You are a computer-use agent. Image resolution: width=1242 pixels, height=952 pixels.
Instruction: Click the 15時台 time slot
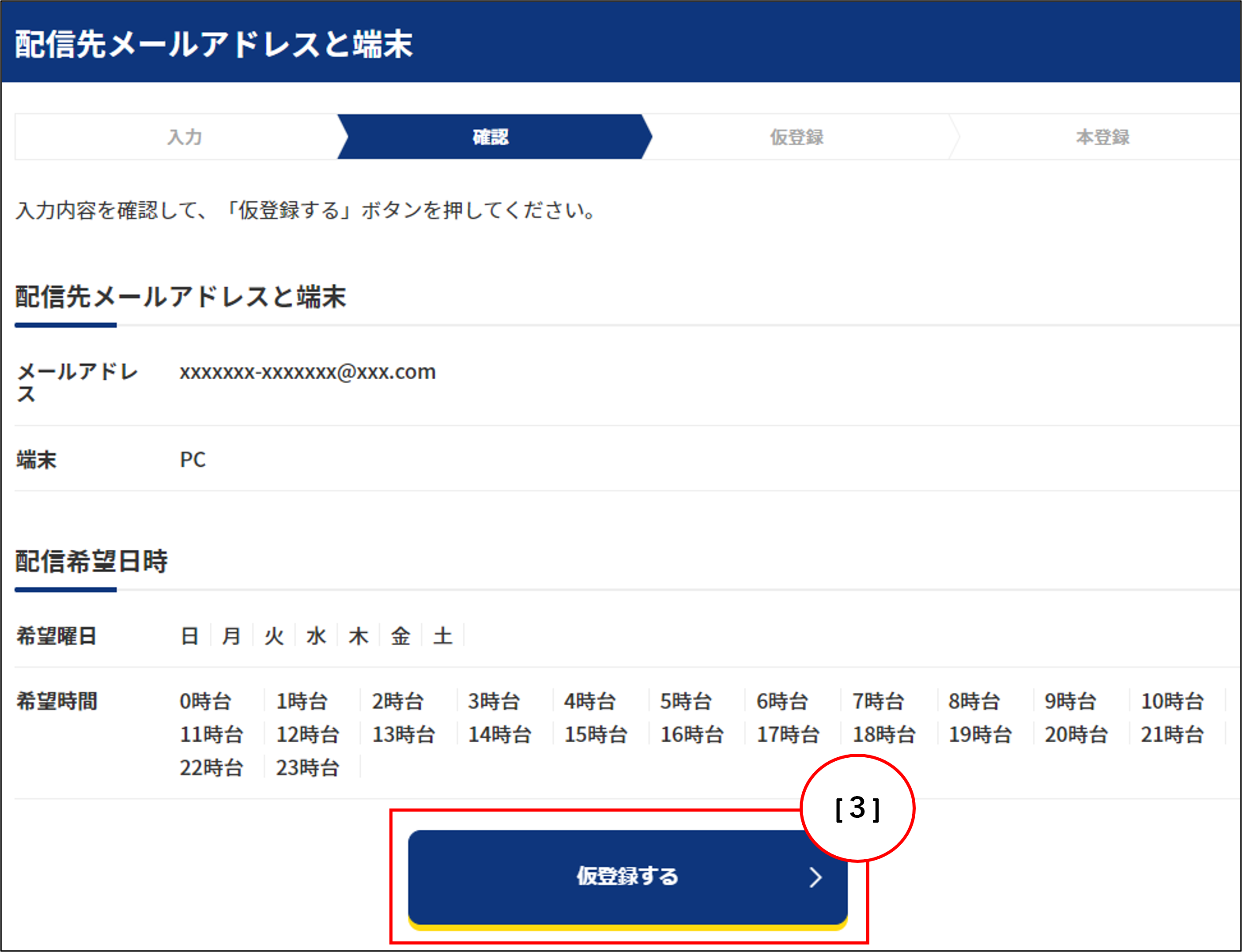pos(596,735)
